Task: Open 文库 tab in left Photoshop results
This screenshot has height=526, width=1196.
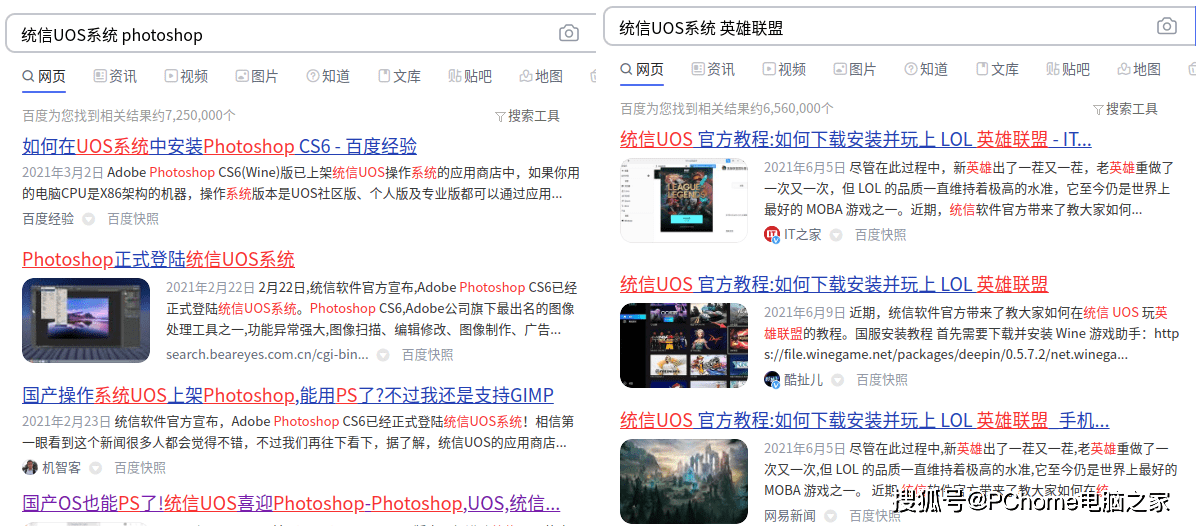Action: tap(400, 76)
